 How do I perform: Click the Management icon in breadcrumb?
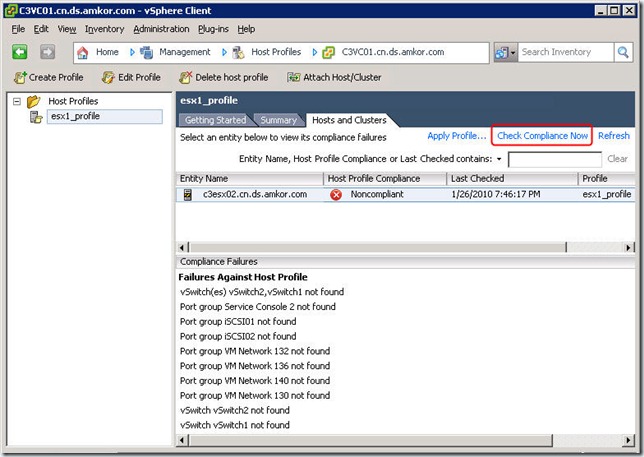(147, 53)
